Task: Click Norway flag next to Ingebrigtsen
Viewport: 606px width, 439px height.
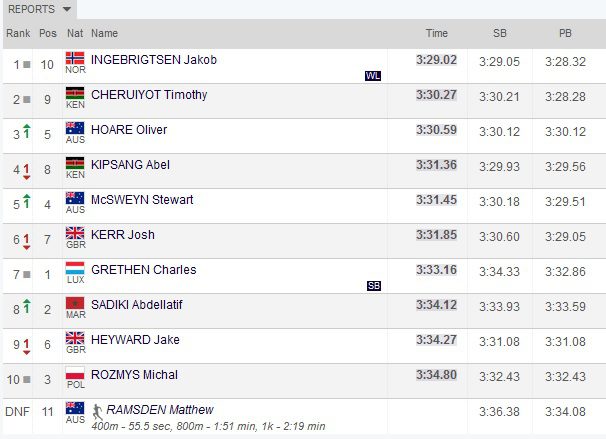Action: tap(74, 58)
